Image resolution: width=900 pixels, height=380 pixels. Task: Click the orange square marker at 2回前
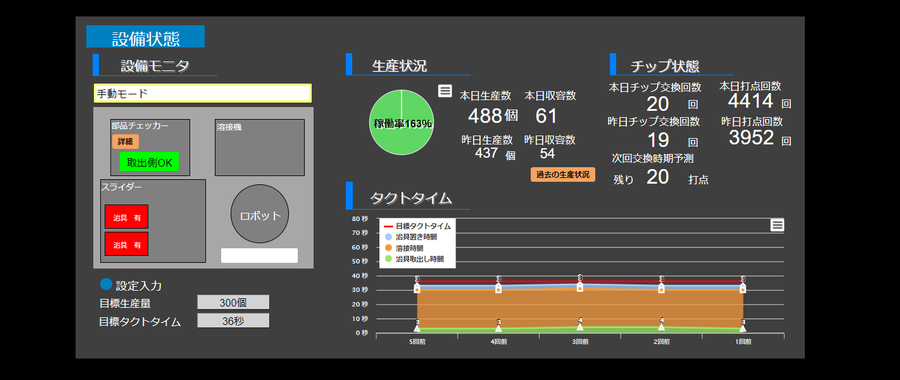[662, 290]
